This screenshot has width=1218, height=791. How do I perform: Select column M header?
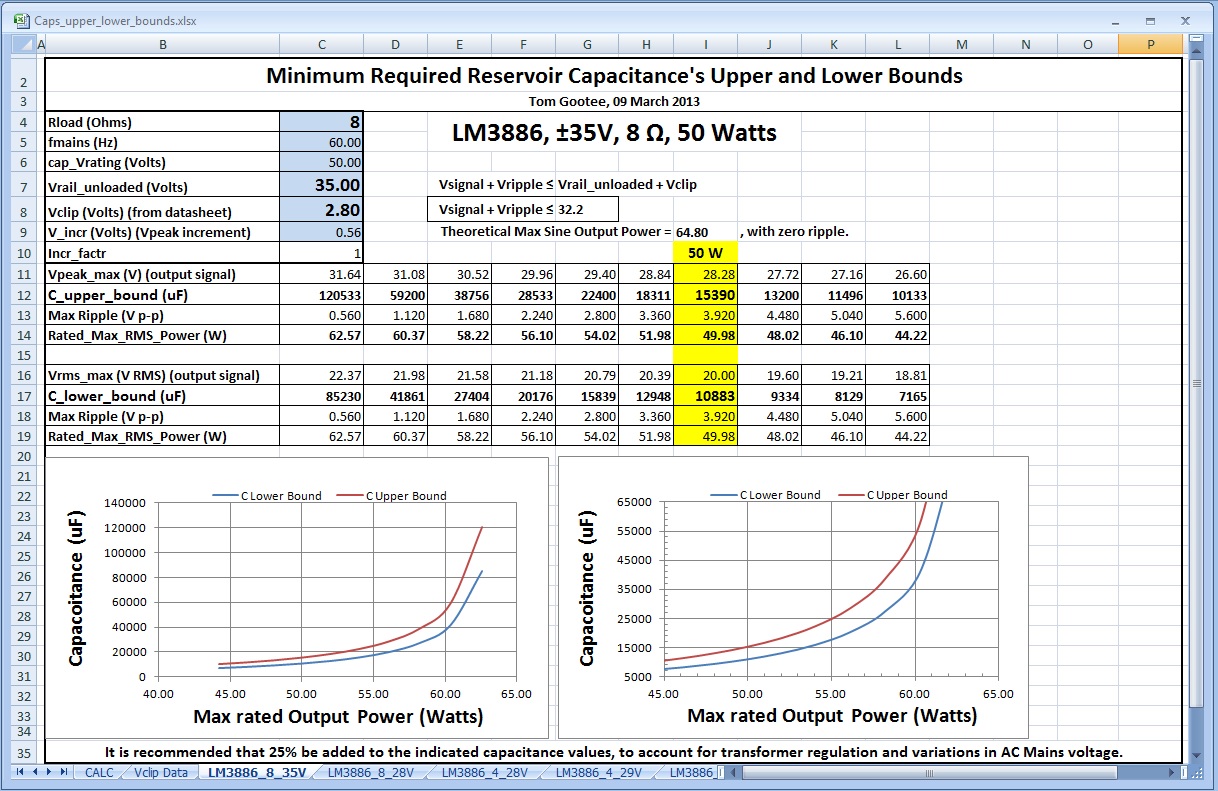click(961, 44)
